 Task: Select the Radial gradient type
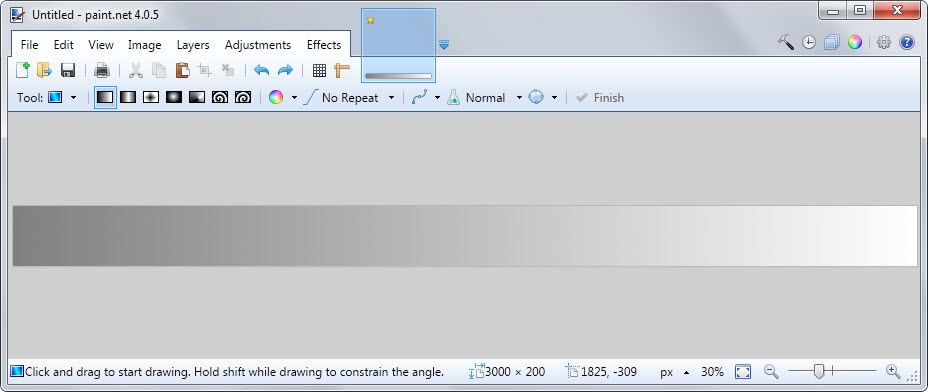coord(174,97)
